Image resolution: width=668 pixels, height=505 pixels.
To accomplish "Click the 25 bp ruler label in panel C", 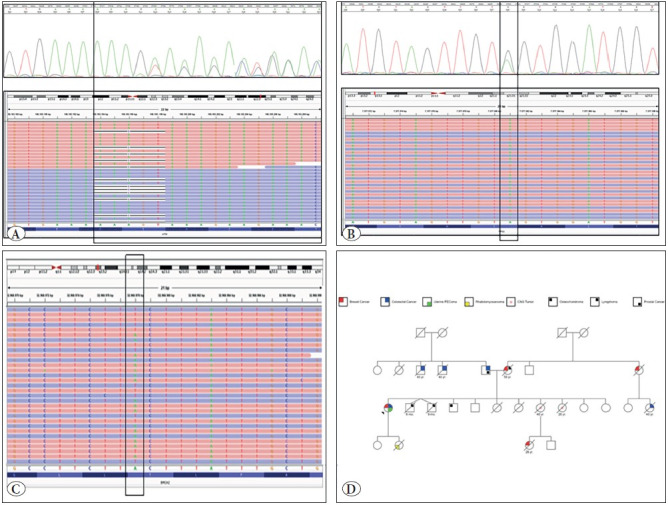I will coord(165,288).
